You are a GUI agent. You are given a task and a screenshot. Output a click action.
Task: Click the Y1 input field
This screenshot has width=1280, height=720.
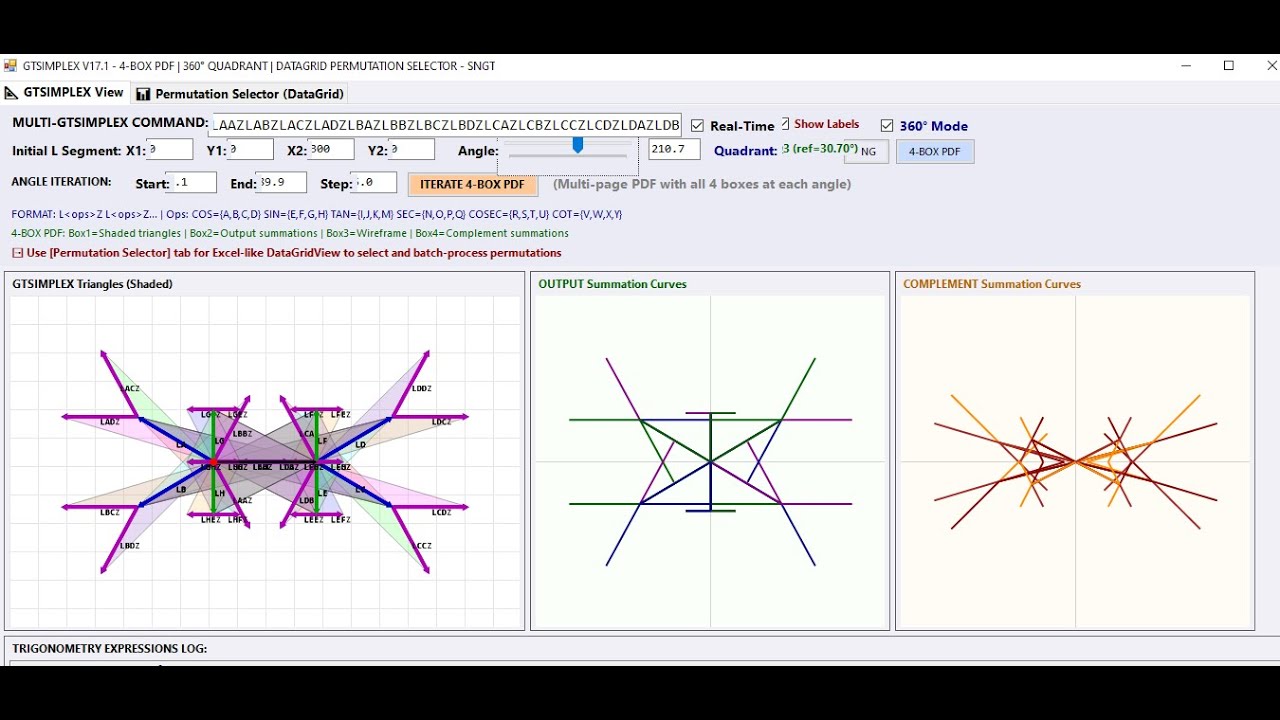pyautogui.click(x=250, y=150)
